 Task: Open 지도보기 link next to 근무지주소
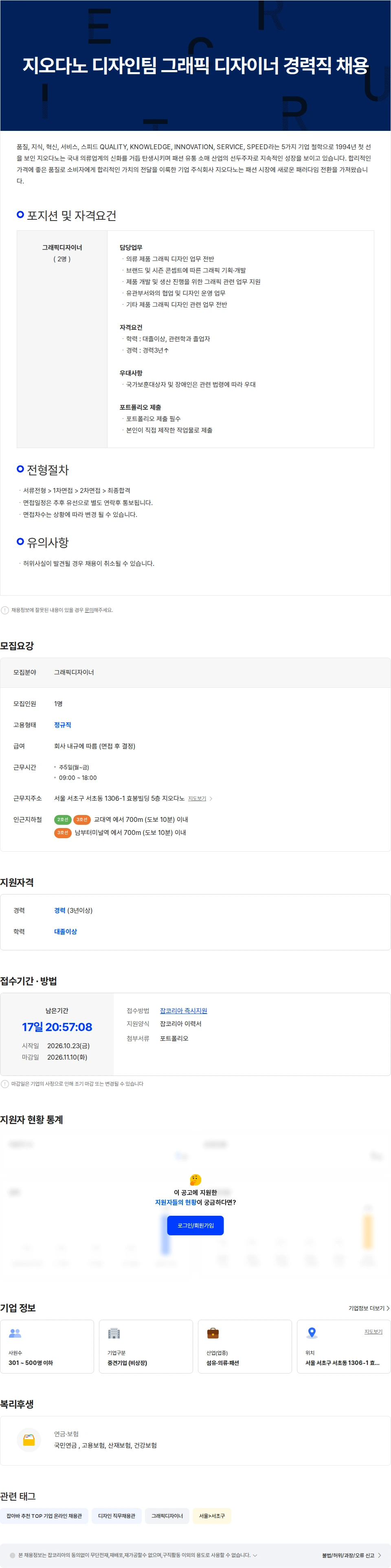point(197,798)
